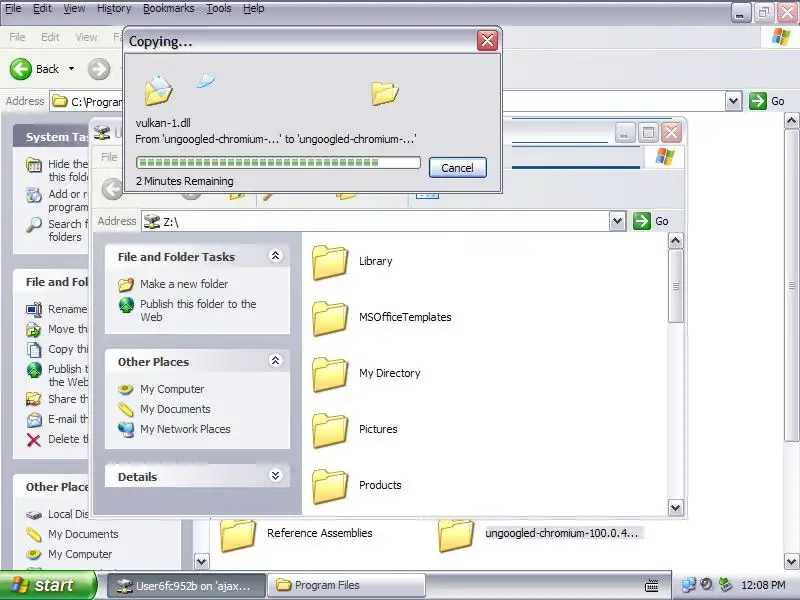Click the red Delete this folder icon
Viewport: 800px width, 600px height.
point(34,439)
